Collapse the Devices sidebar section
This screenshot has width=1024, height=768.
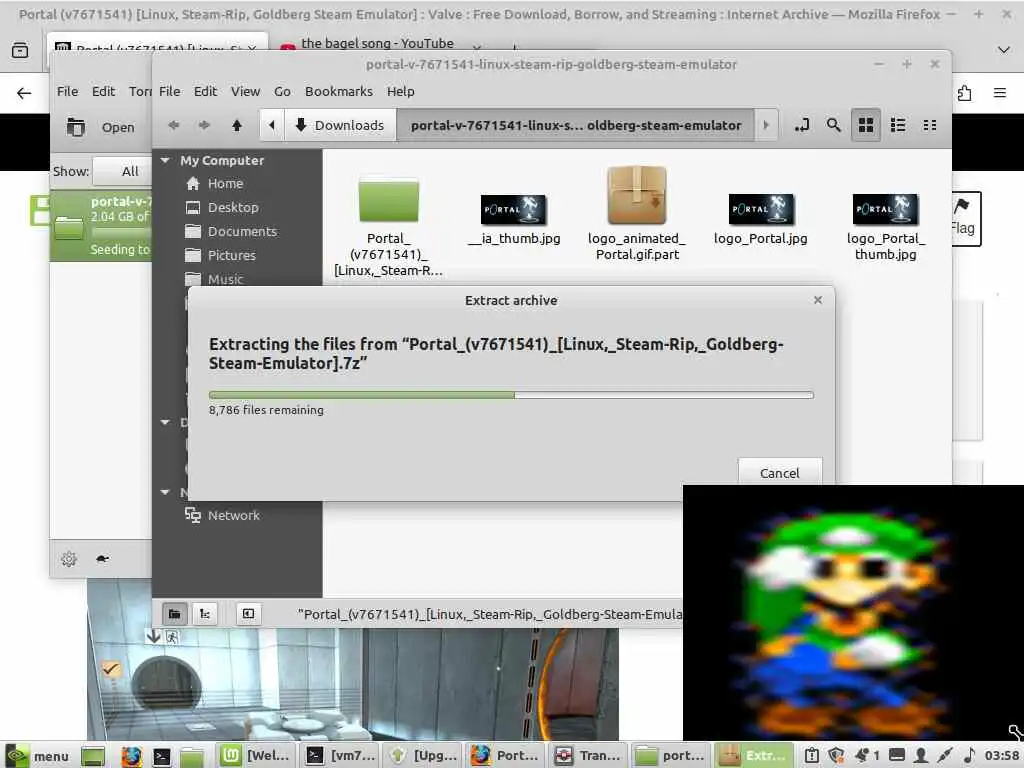(165, 422)
